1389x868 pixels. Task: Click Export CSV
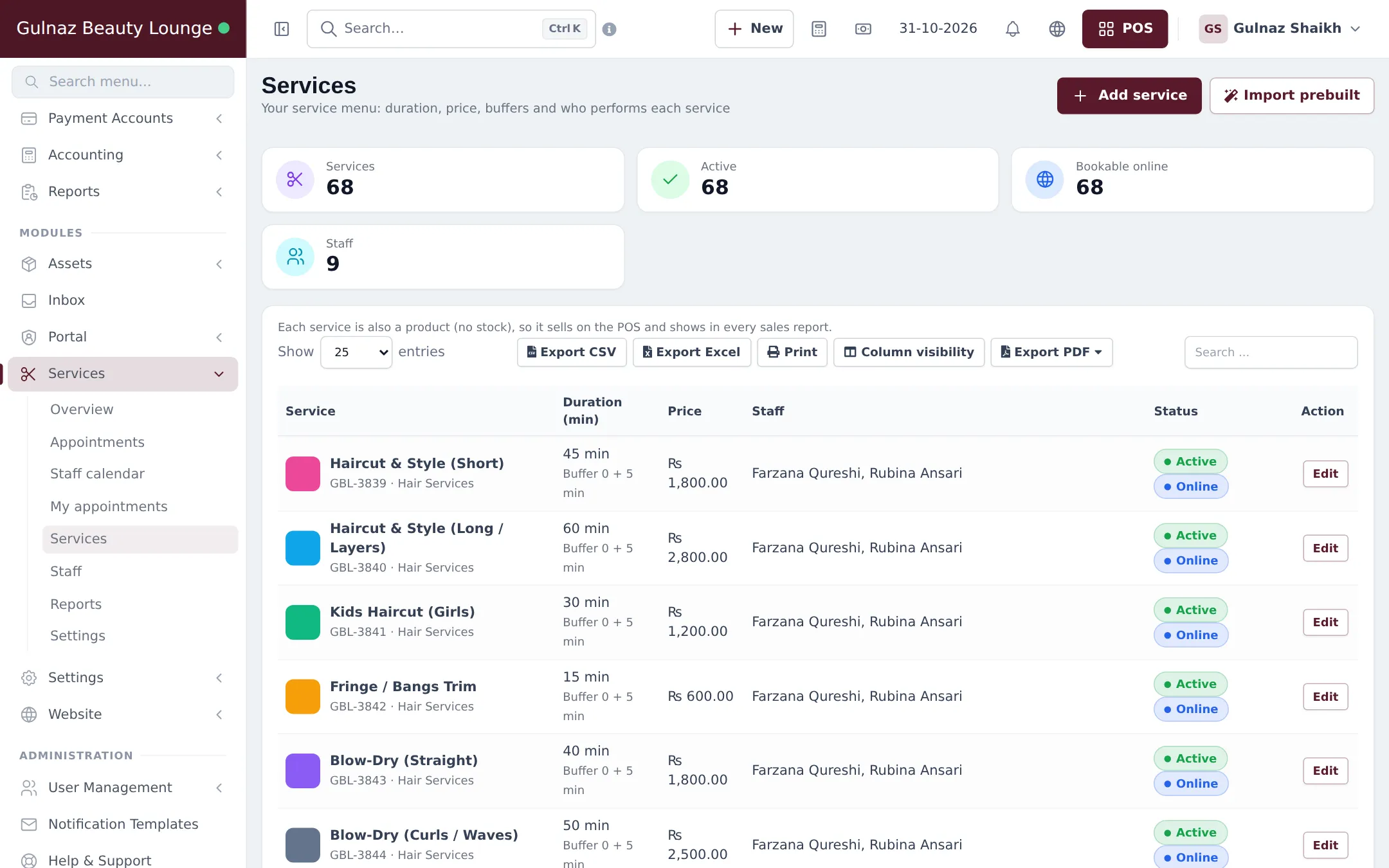572,352
